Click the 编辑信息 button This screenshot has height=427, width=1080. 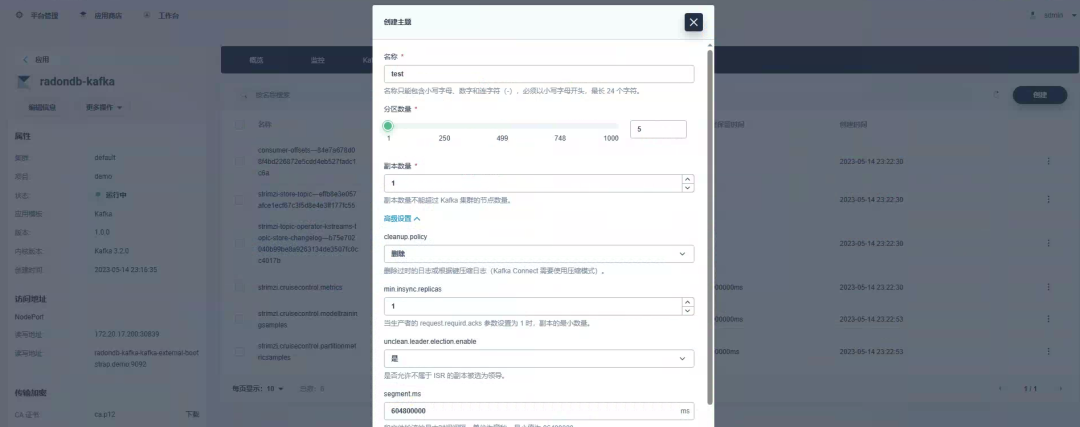(x=42, y=107)
